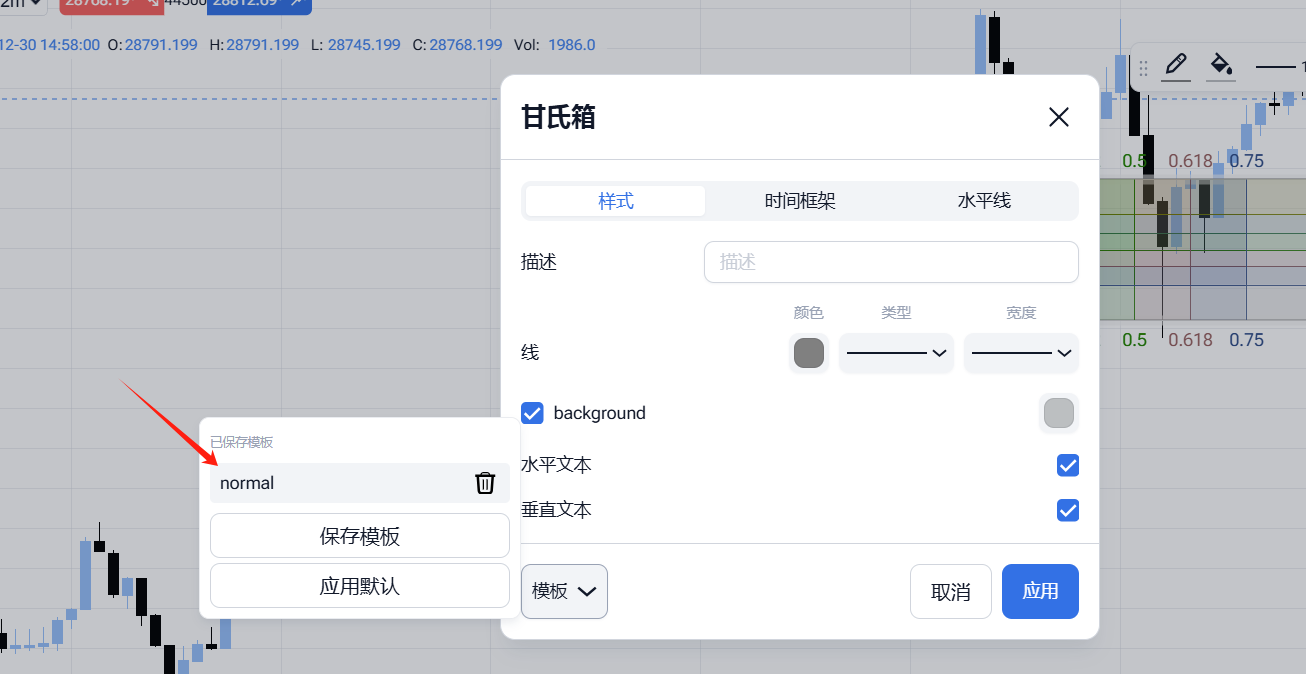Toggle the 水平文本 checkbox
This screenshot has width=1306, height=674.
pos(1068,465)
